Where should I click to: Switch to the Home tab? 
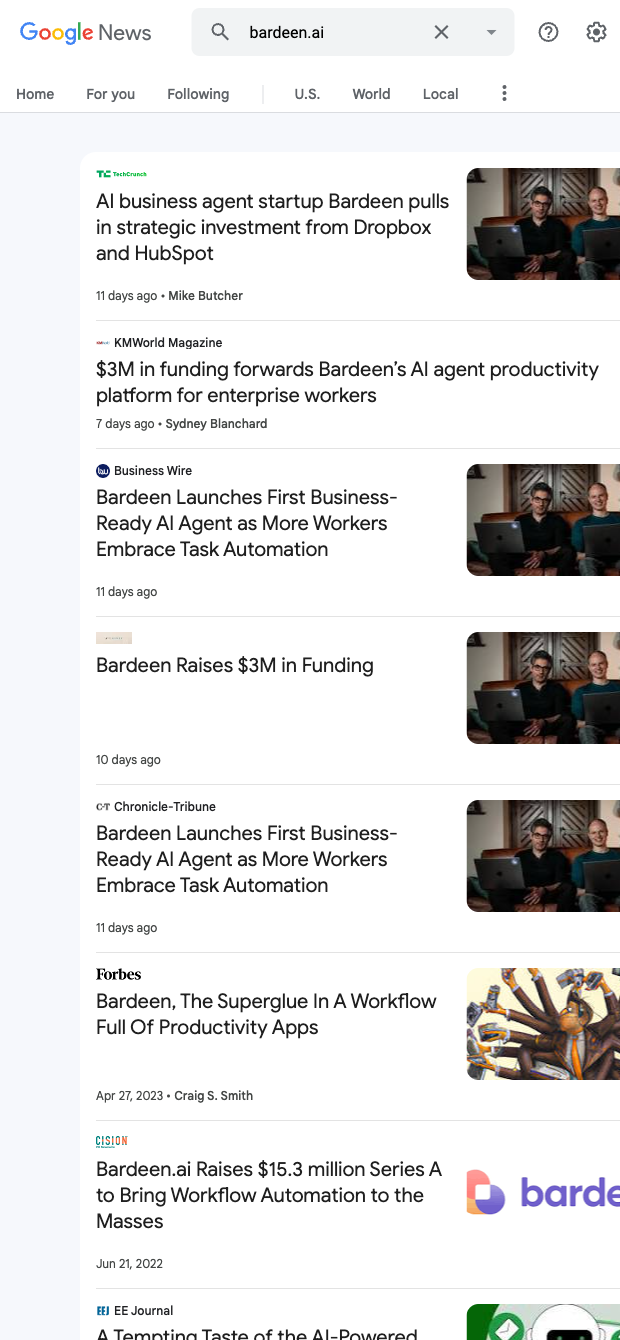pyautogui.click(x=35, y=94)
